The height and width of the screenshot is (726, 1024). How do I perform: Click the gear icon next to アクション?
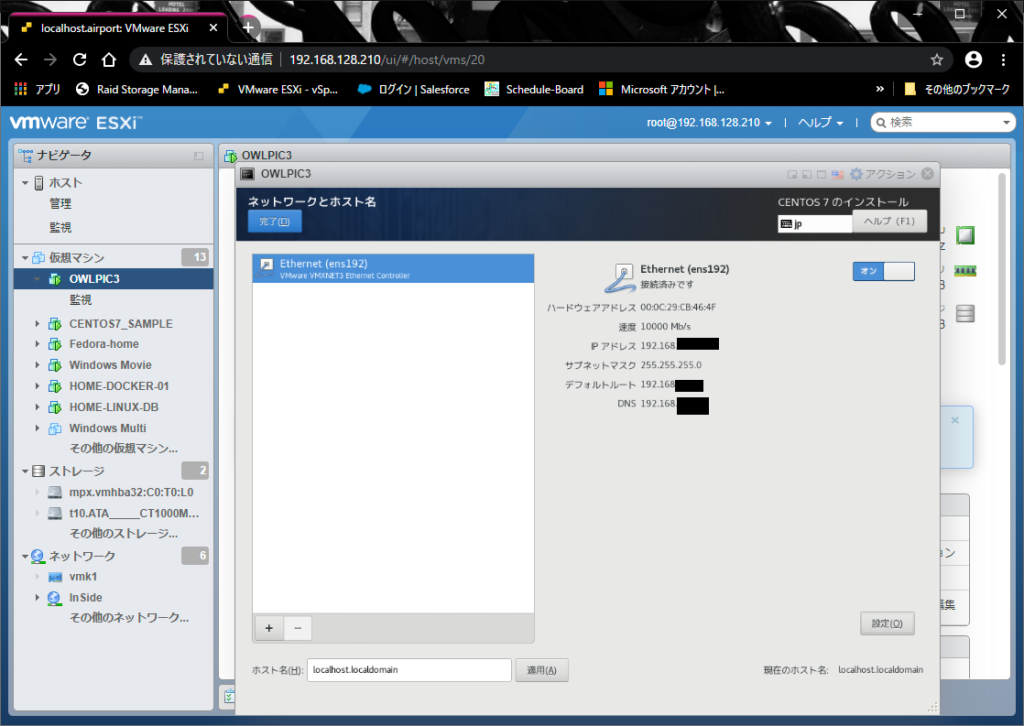click(x=856, y=174)
